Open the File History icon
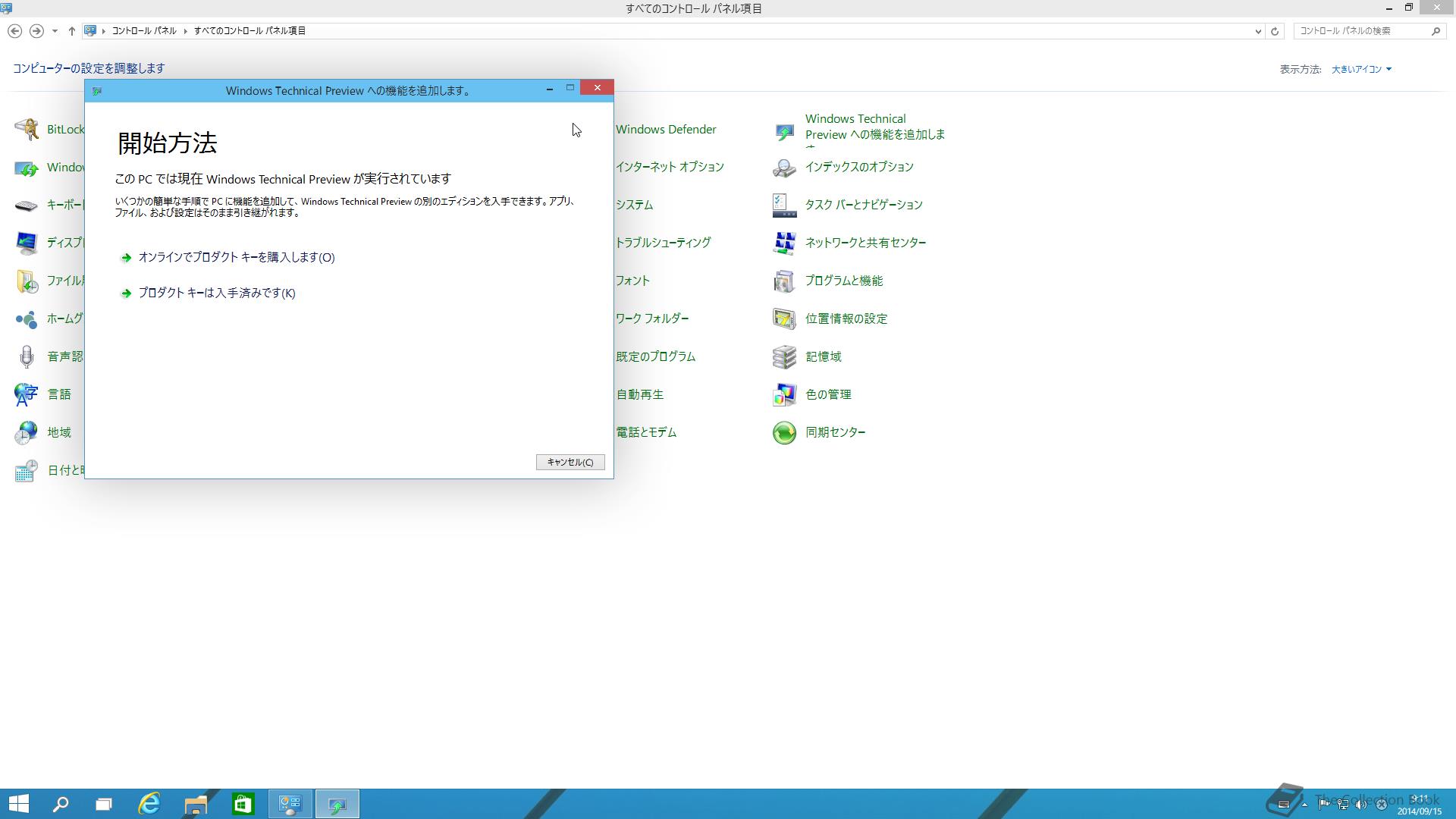The width and height of the screenshot is (1456, 819). point(27,281)
